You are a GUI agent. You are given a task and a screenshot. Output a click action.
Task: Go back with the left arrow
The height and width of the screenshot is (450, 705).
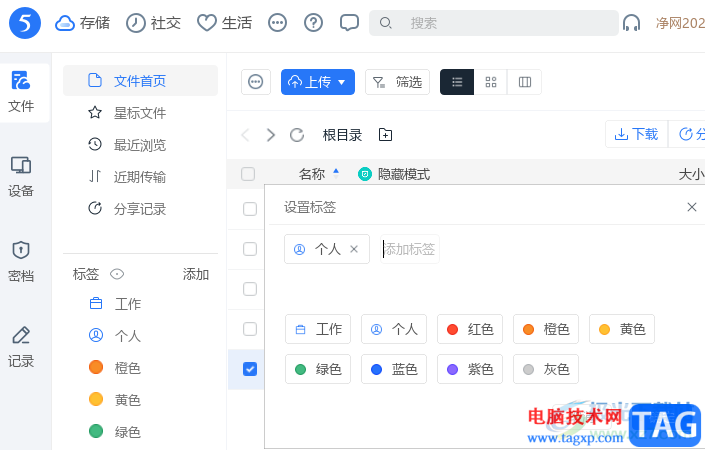coord(245,135)
